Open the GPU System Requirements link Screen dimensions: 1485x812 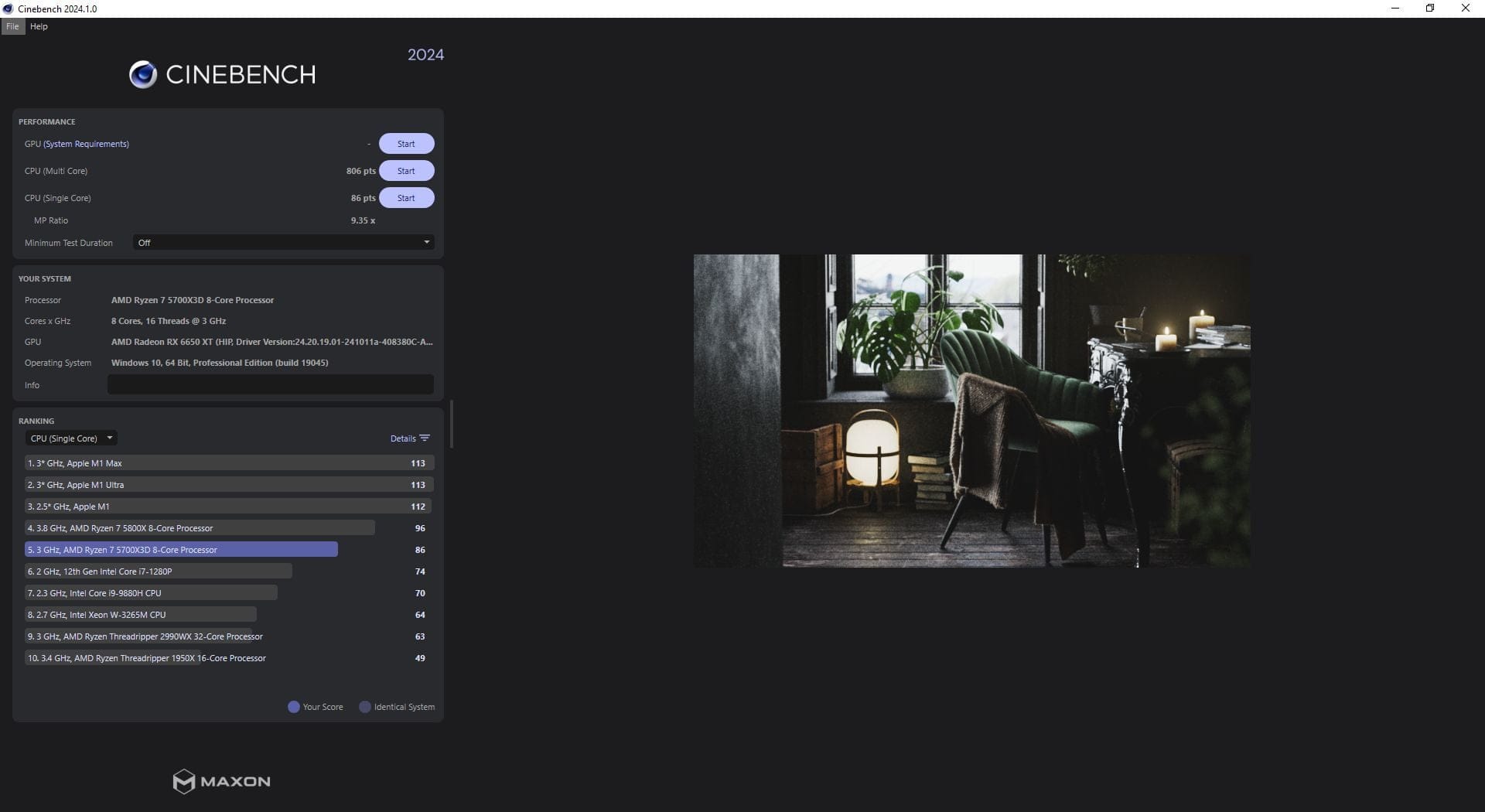click(x=87, y=144)
